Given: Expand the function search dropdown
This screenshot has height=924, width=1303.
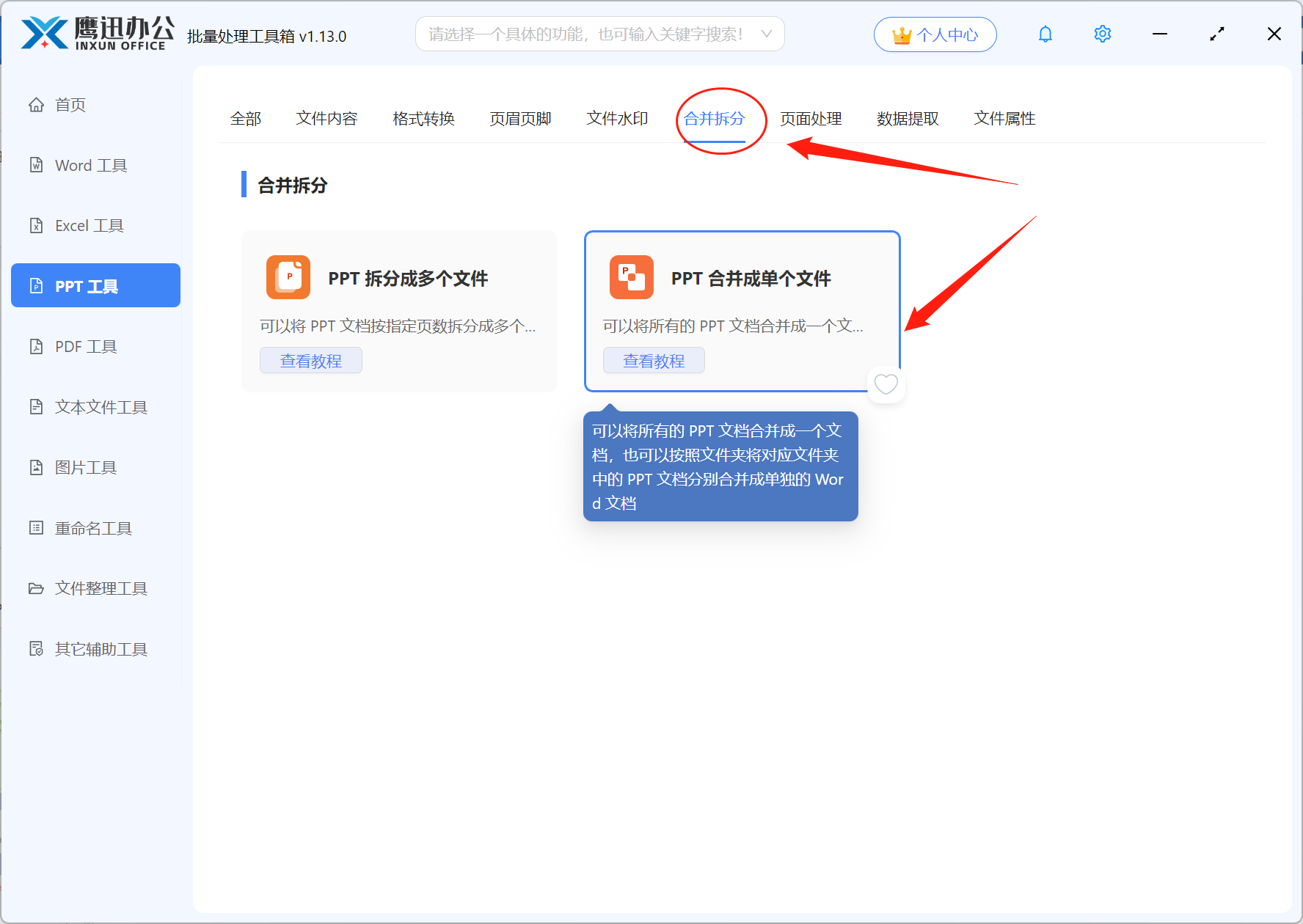Looking at the screenshot, I should tap(766, 34).
